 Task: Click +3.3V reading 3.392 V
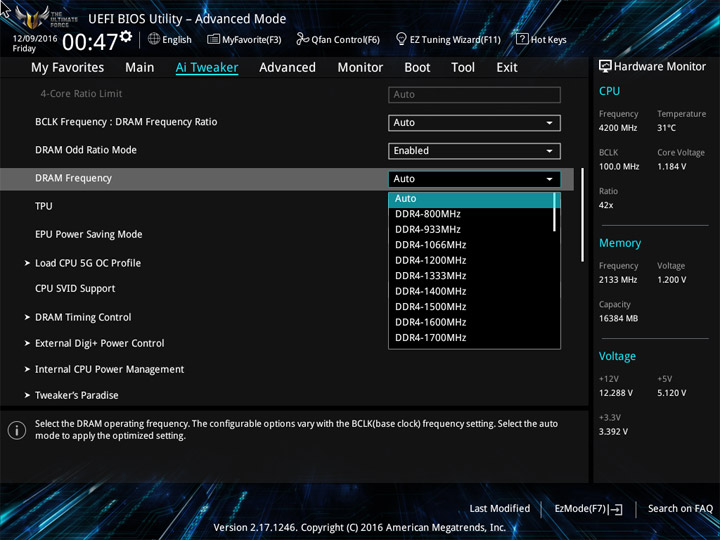pyautogui.click(x=613, y=432)
